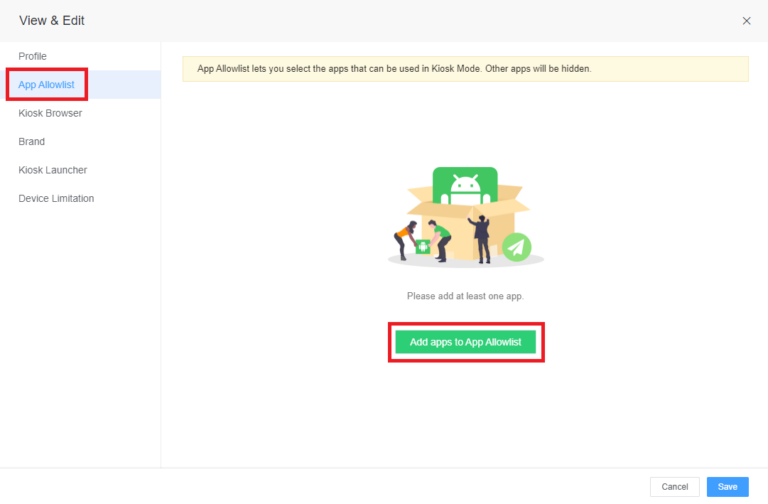Open the Brand section
Viewport: 768px width, 504px height.
(x=31, y=142)
